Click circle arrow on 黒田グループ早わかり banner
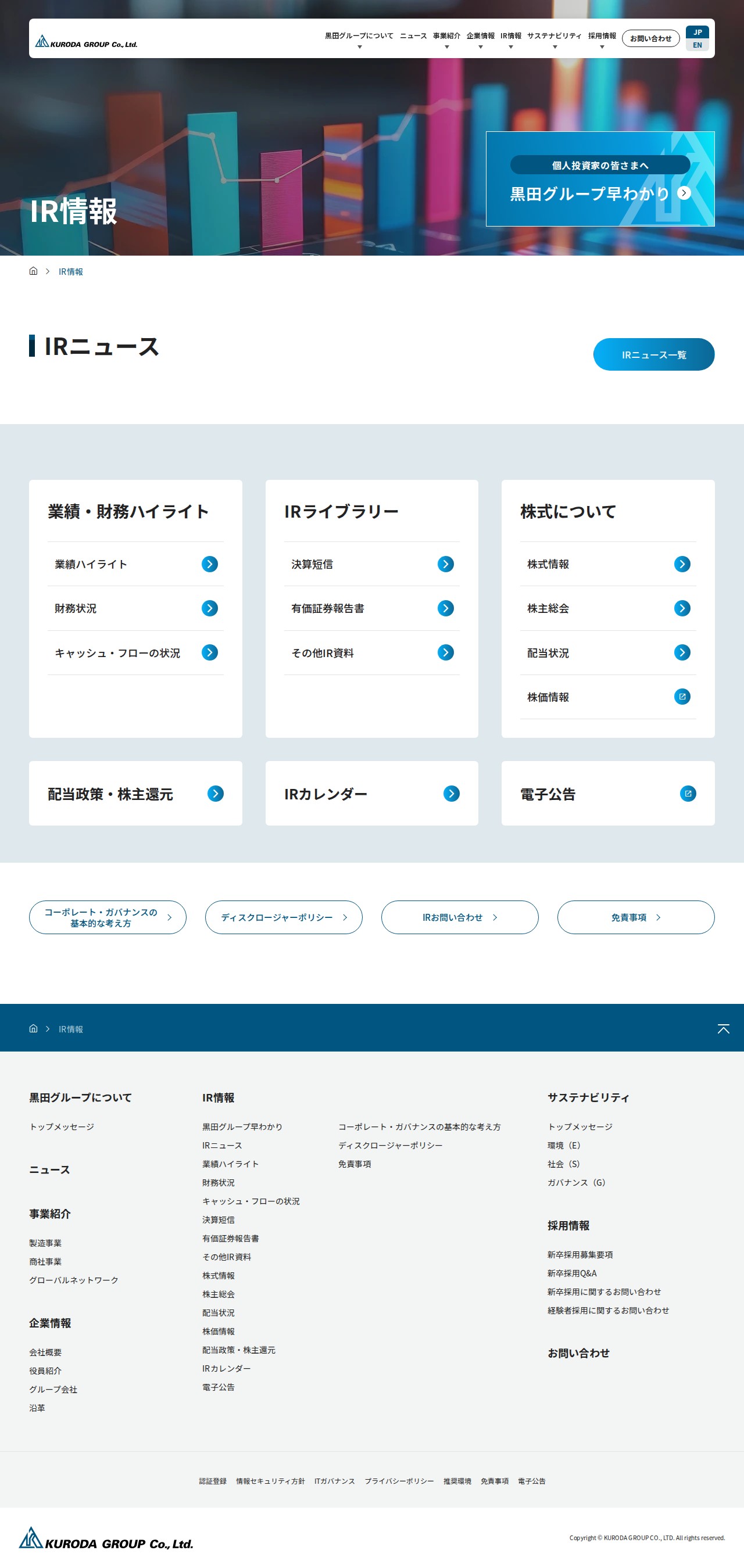The width and height of the screenshot is (744, 1568). click(684, 193)
